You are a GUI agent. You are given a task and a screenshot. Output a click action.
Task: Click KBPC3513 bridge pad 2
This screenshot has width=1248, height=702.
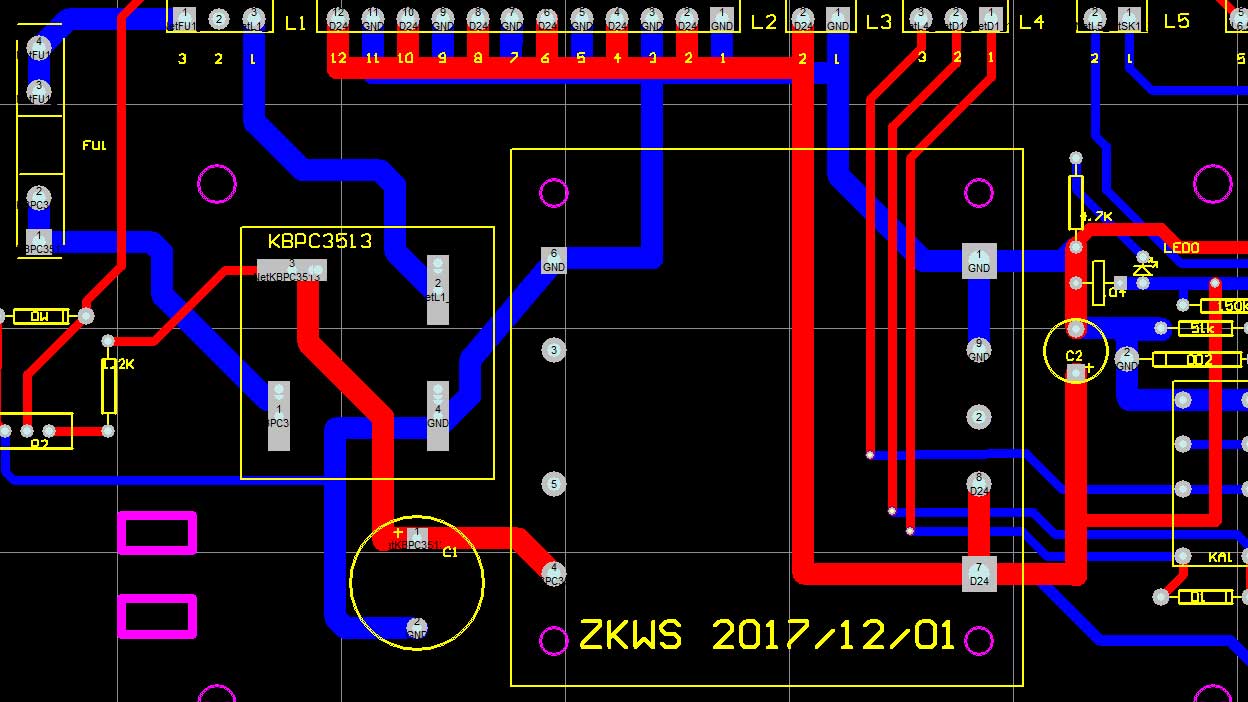tap(438, 290)
